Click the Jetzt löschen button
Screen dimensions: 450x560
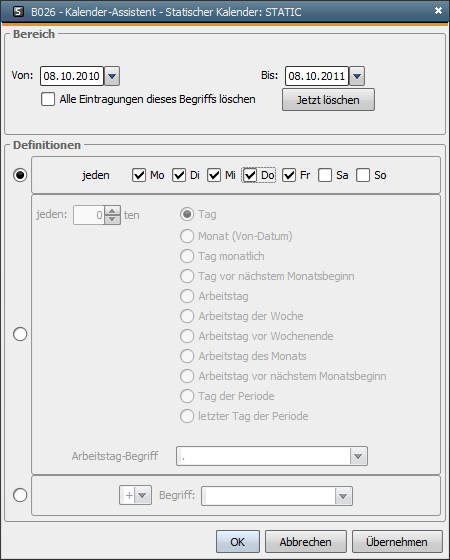328,100
